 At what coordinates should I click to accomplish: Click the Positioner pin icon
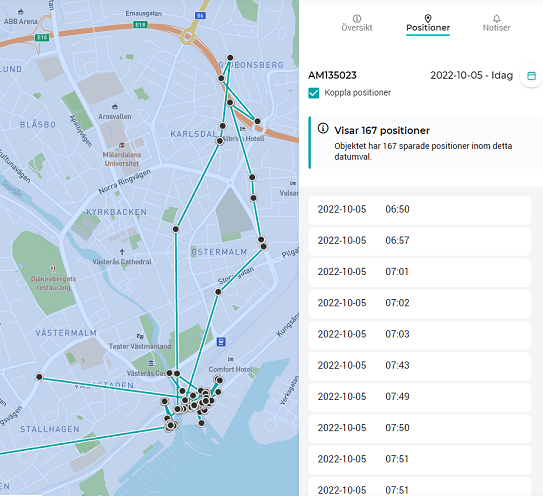[428, 18]
